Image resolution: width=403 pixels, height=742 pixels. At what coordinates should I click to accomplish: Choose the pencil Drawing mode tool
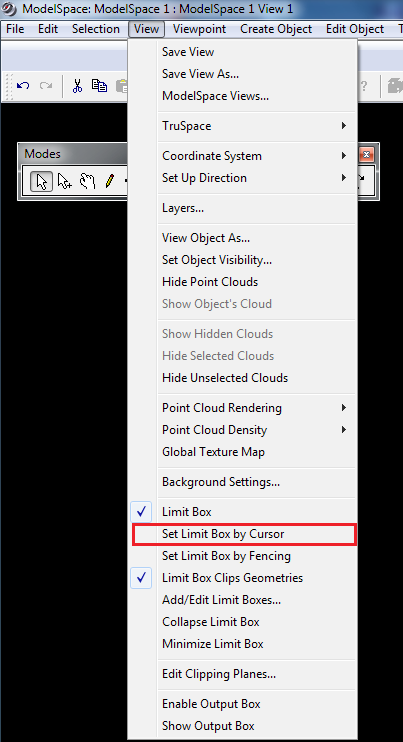click(110, 181)
